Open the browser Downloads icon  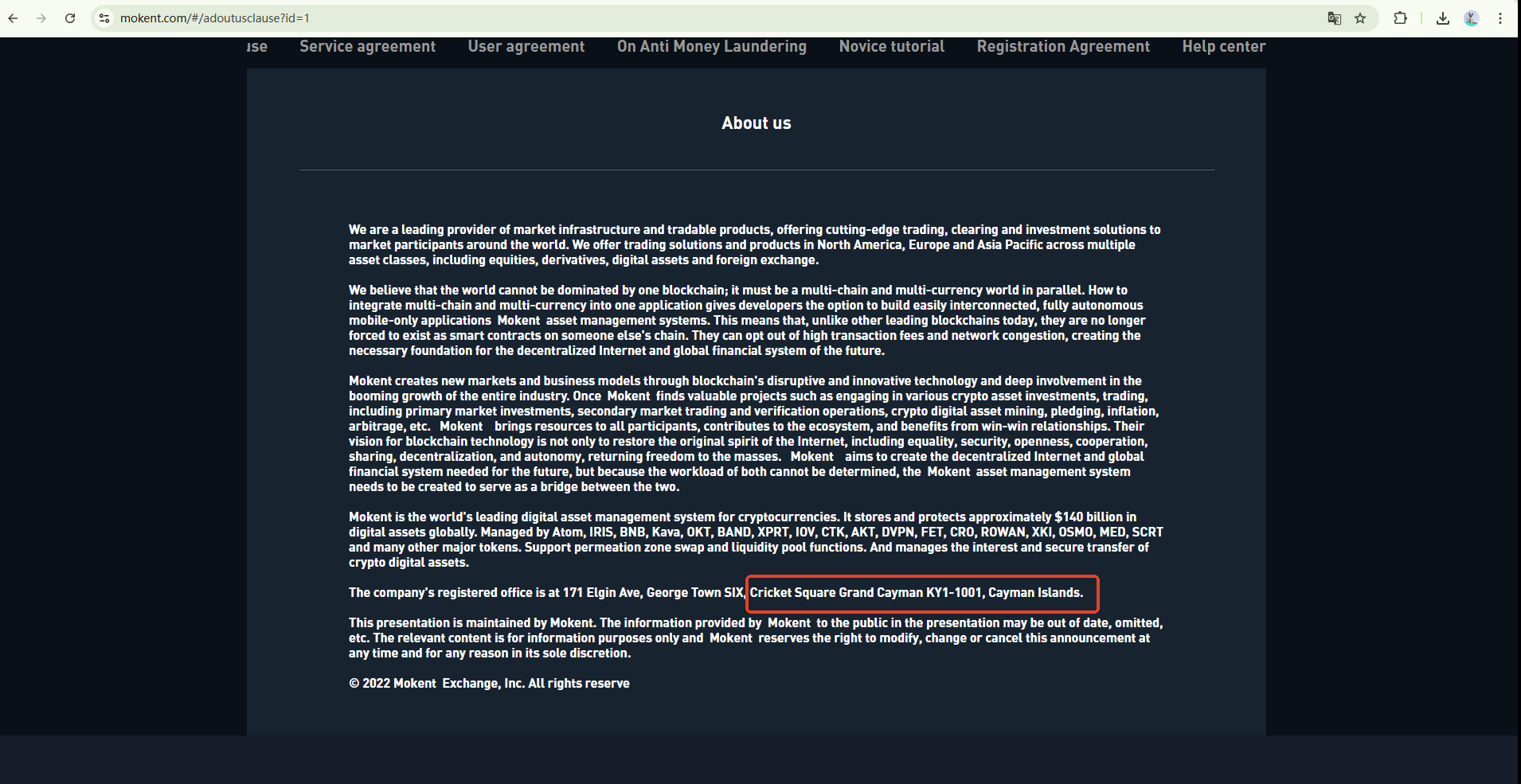coord(1443,18)
